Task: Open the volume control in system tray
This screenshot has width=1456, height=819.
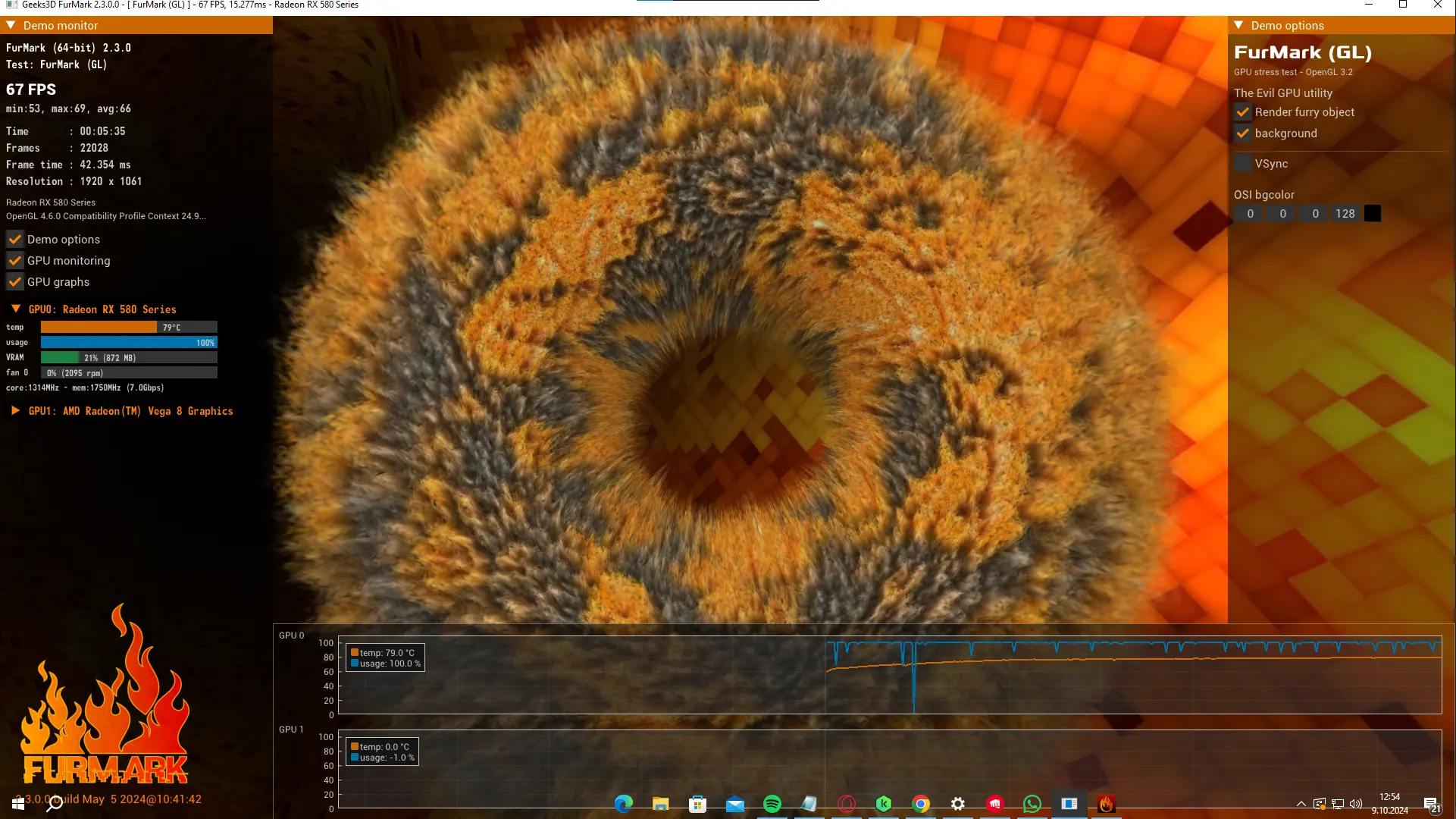Action: click(x=1356, y=804)
